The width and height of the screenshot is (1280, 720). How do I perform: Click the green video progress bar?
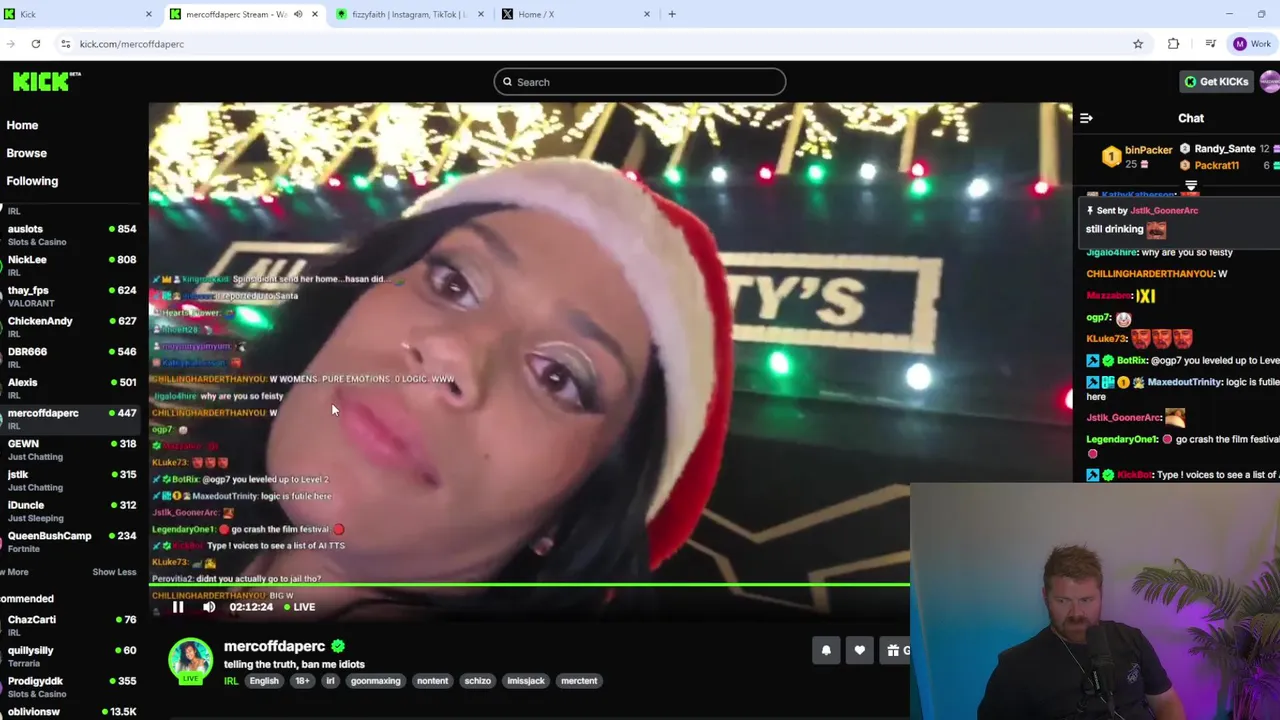[x=530, y=585]
